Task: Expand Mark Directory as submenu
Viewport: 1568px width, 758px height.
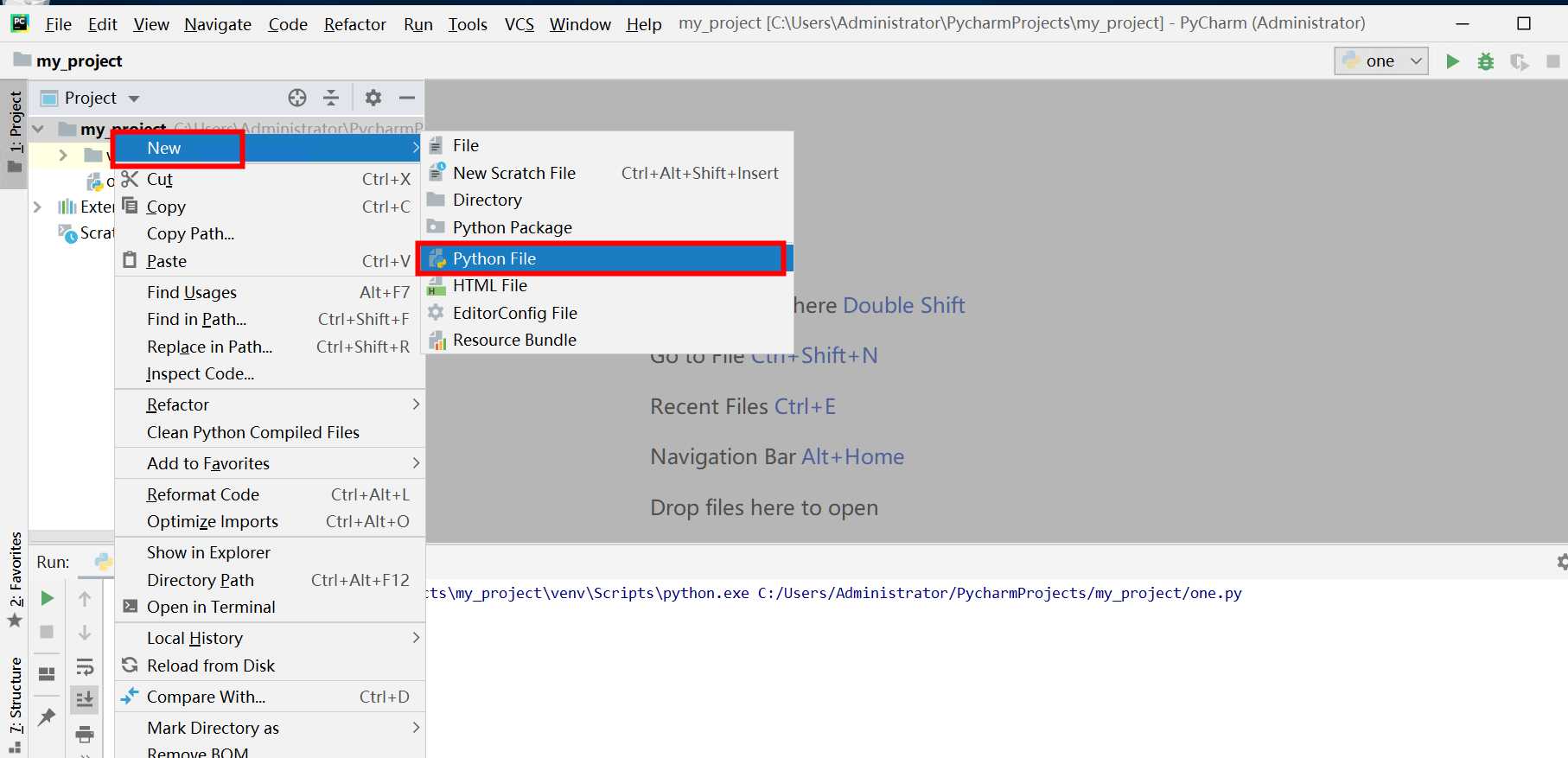Action: (269, 728)
